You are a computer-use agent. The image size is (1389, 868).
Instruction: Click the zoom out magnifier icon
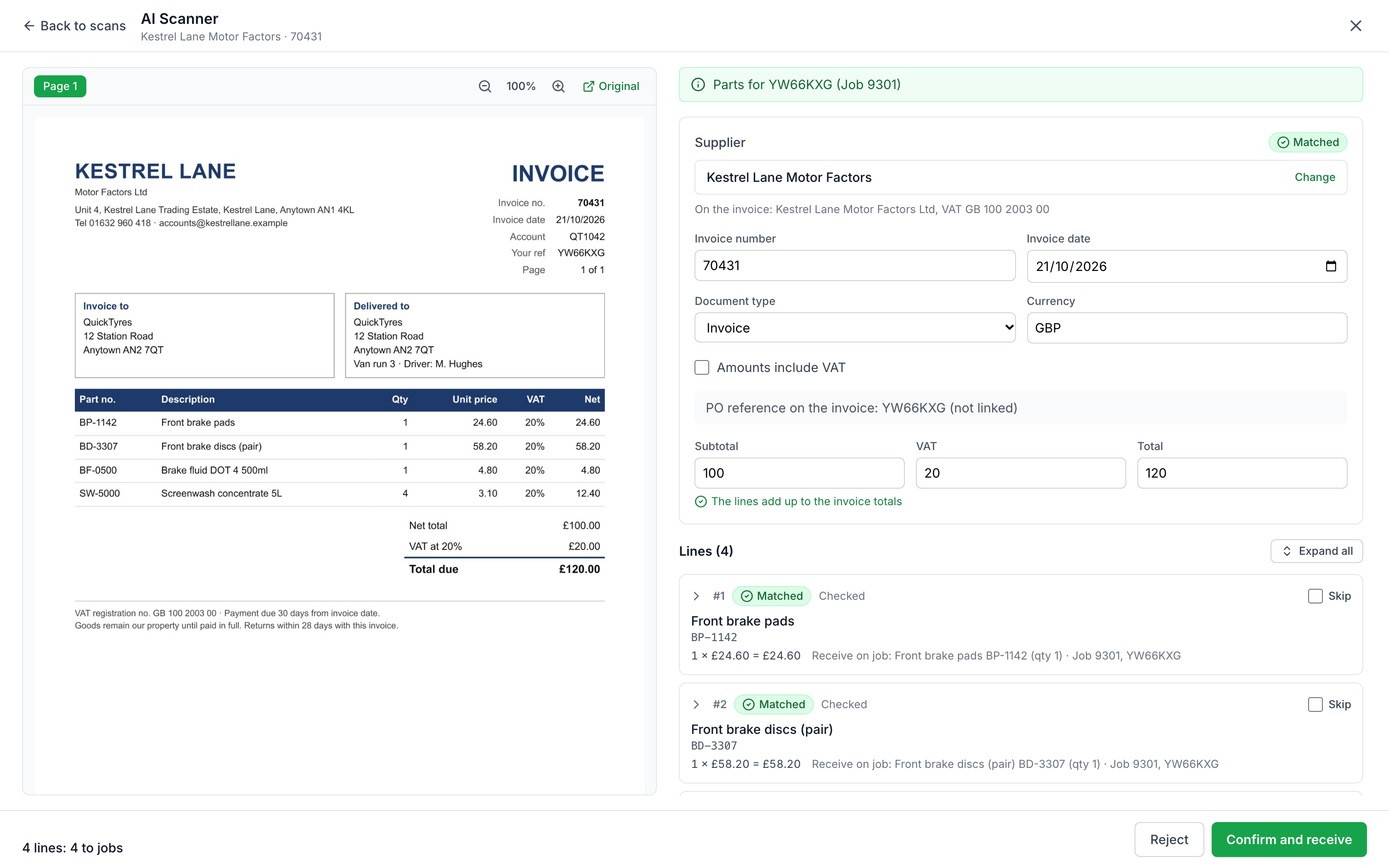(x=485, y=86)
